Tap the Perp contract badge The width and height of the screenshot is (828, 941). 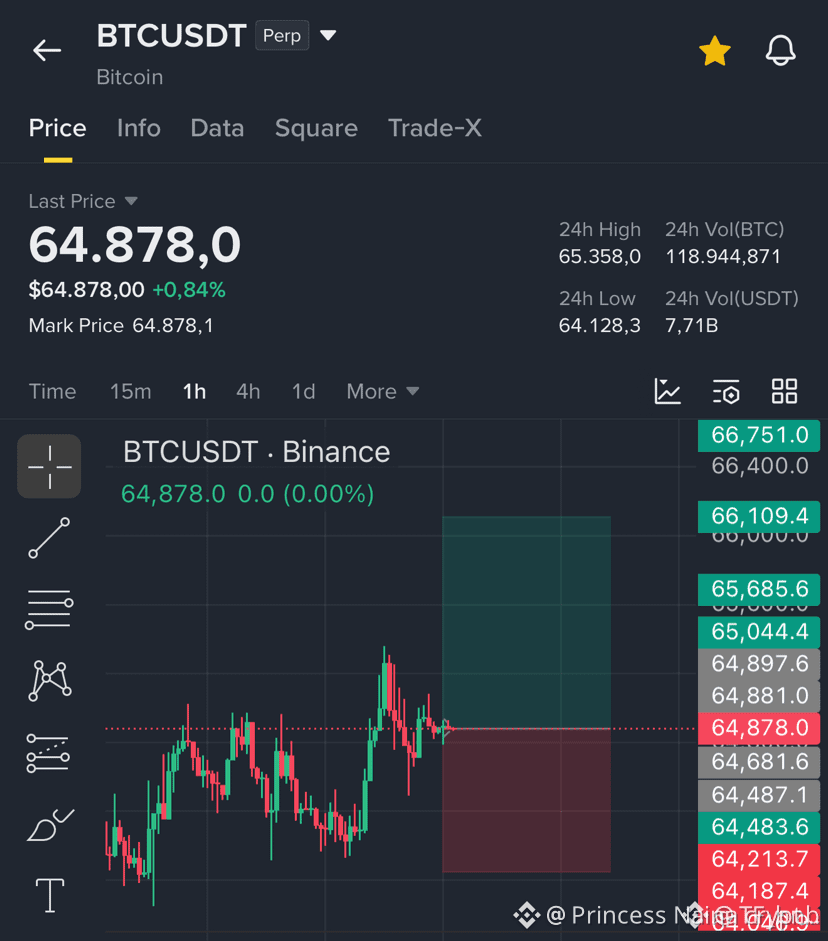[282, 35]
